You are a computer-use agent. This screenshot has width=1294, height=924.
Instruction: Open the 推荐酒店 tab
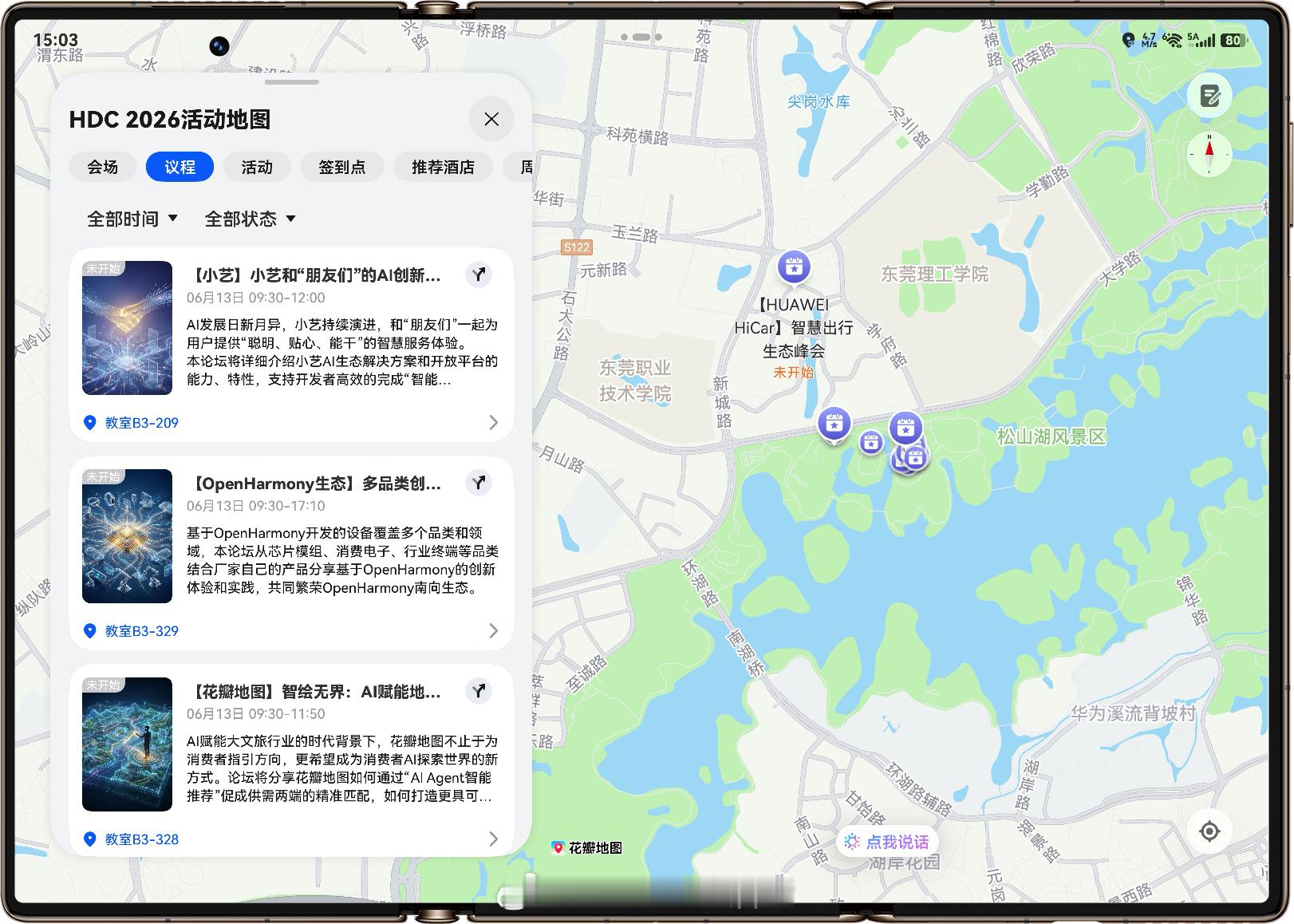coord(443,167)
